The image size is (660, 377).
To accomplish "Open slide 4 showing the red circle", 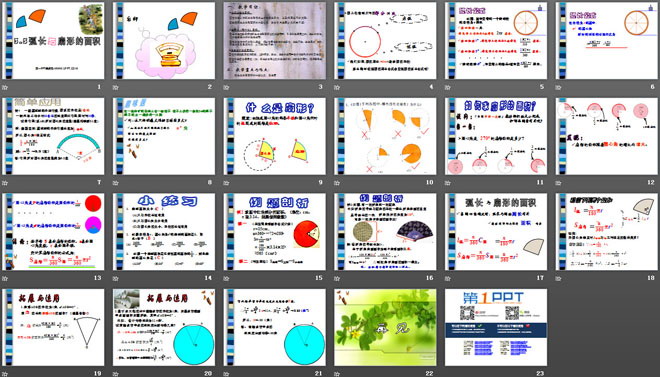I will [x=385, y=41].
